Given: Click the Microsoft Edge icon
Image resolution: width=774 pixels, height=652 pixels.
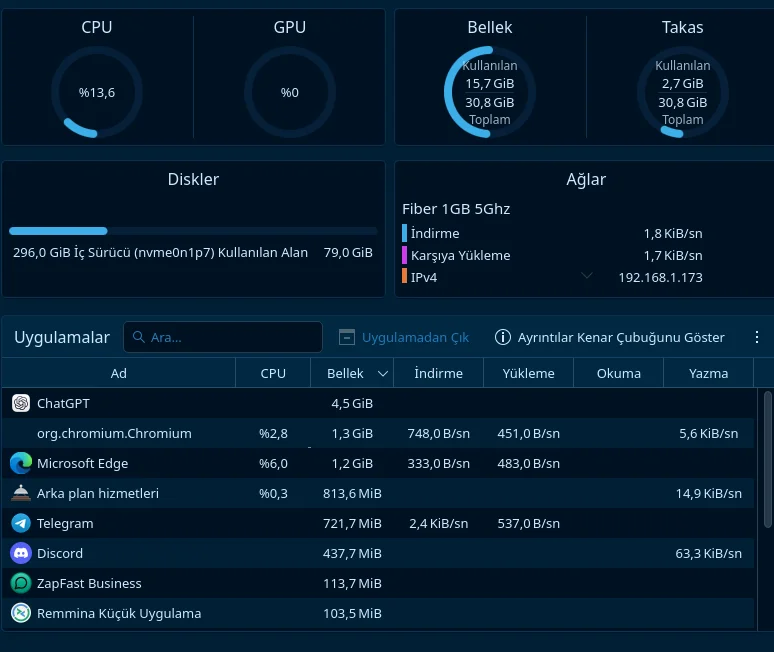Looking at the screenshot, I should click(x=21, y=463).
